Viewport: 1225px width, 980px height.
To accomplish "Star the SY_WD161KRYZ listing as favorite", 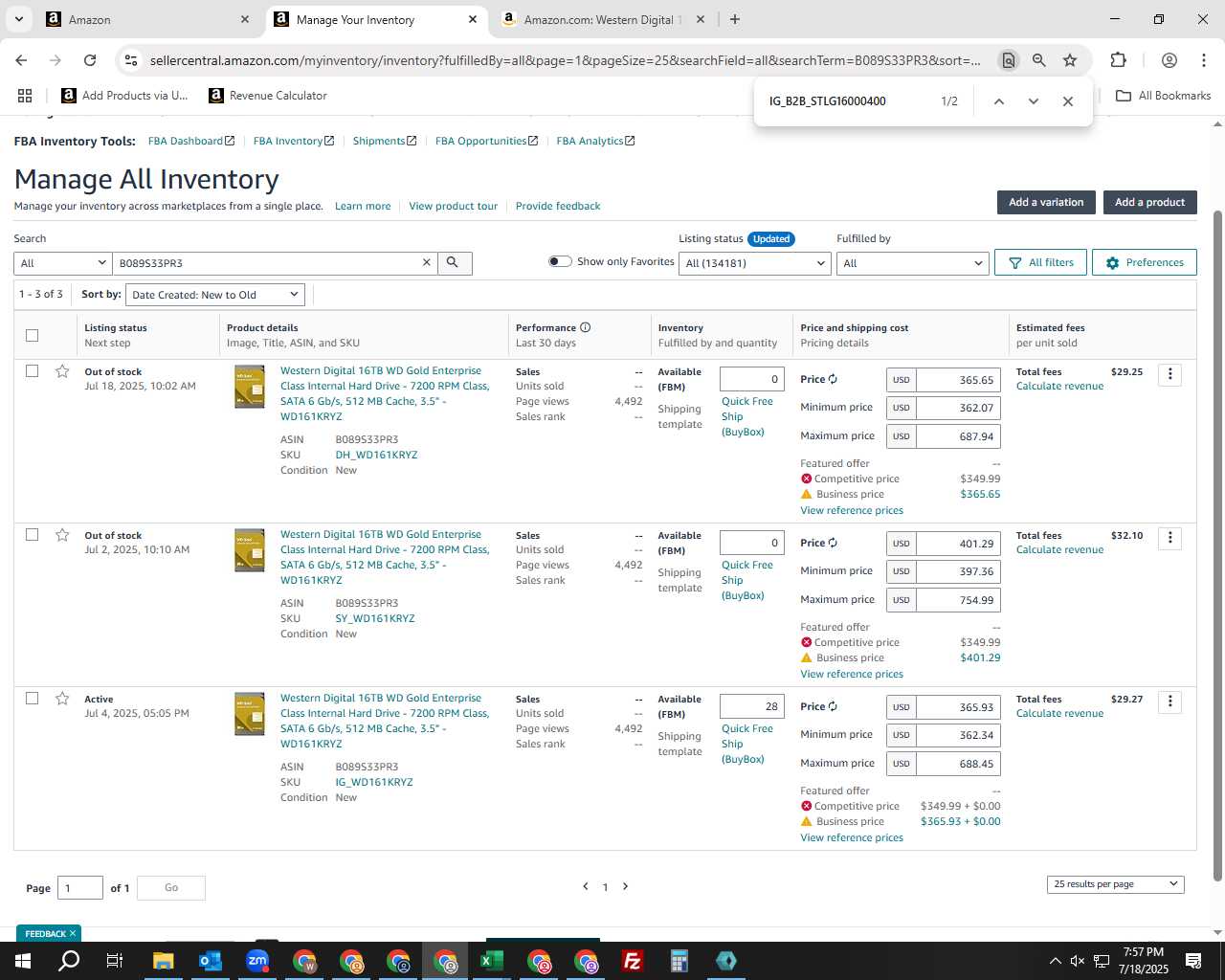I will click(x=62, y=535).
